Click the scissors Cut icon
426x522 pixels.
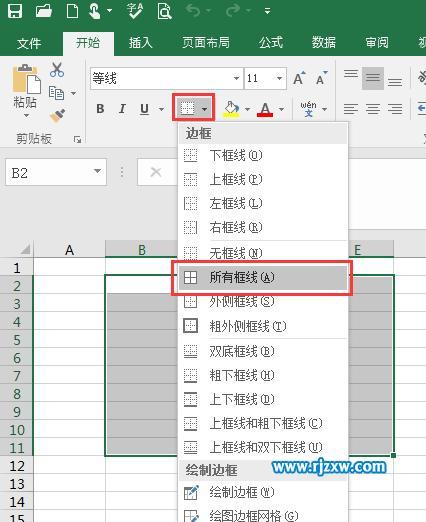[x=57, y=70]
